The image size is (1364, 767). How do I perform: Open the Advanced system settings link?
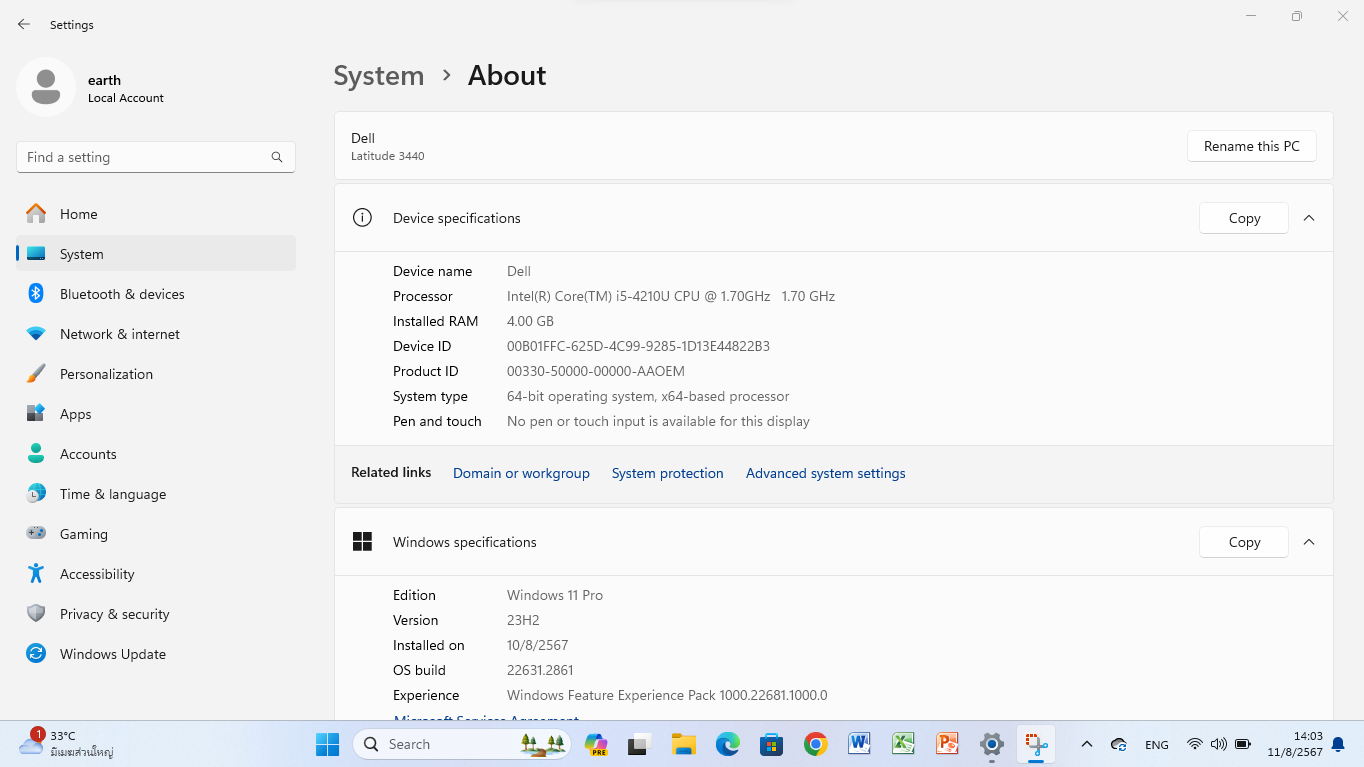point(826,473)
